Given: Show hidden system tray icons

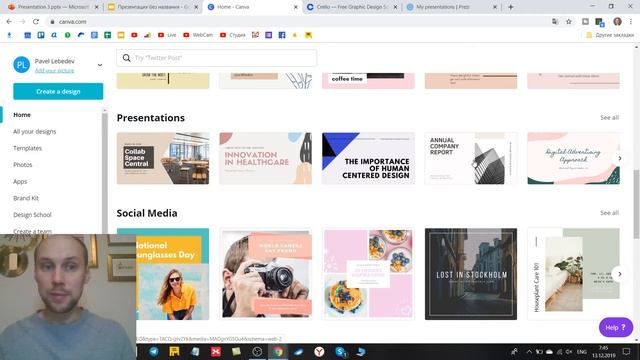Looking at the screenshot, I should click(529, 351).
